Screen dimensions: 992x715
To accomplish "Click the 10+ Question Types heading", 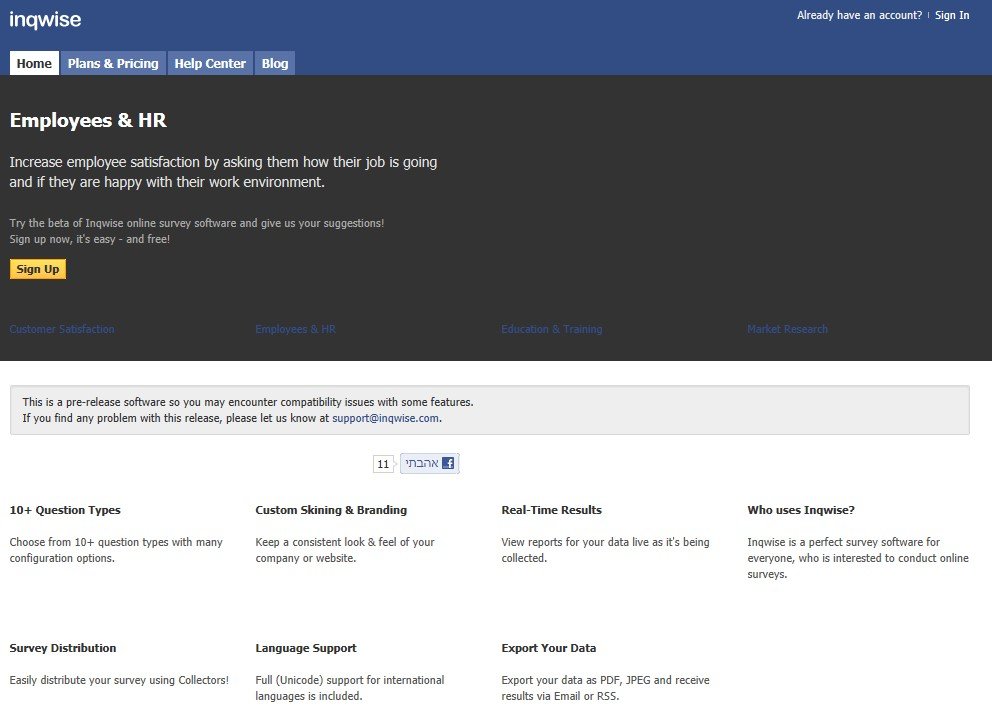I will pos(65,510).
